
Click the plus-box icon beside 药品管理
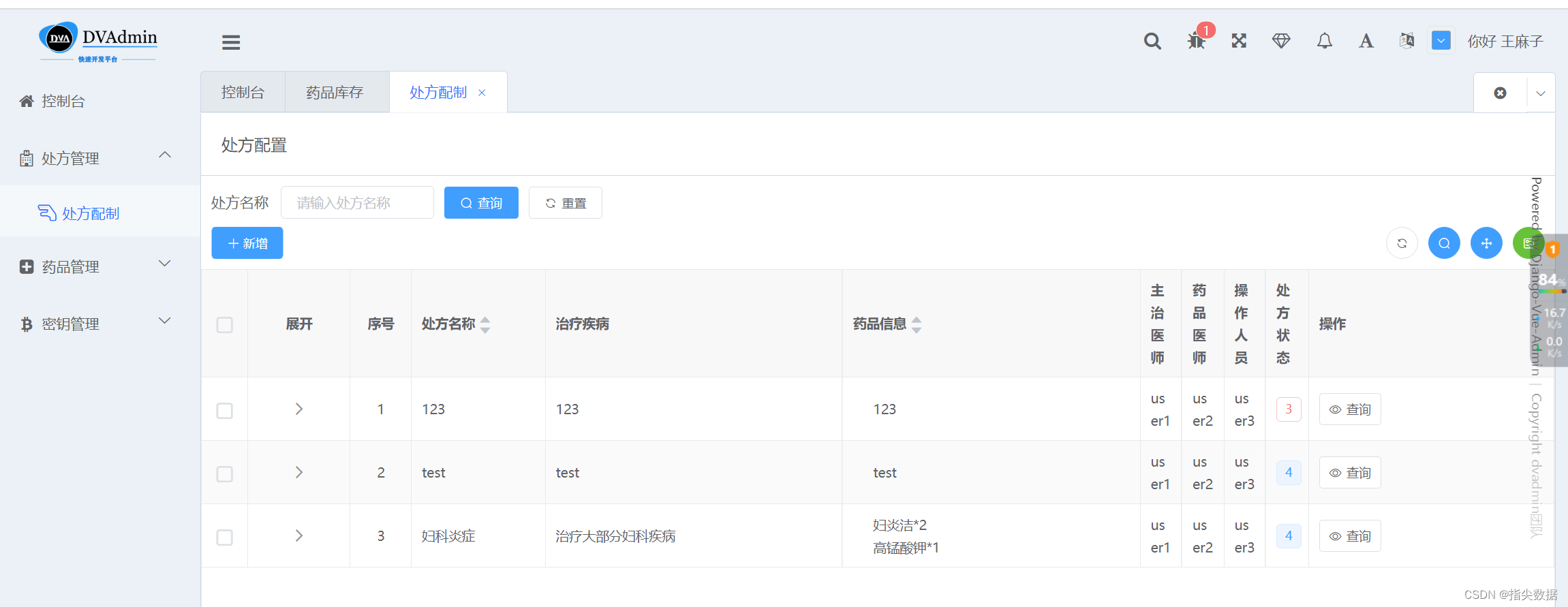tap(27, 267)
